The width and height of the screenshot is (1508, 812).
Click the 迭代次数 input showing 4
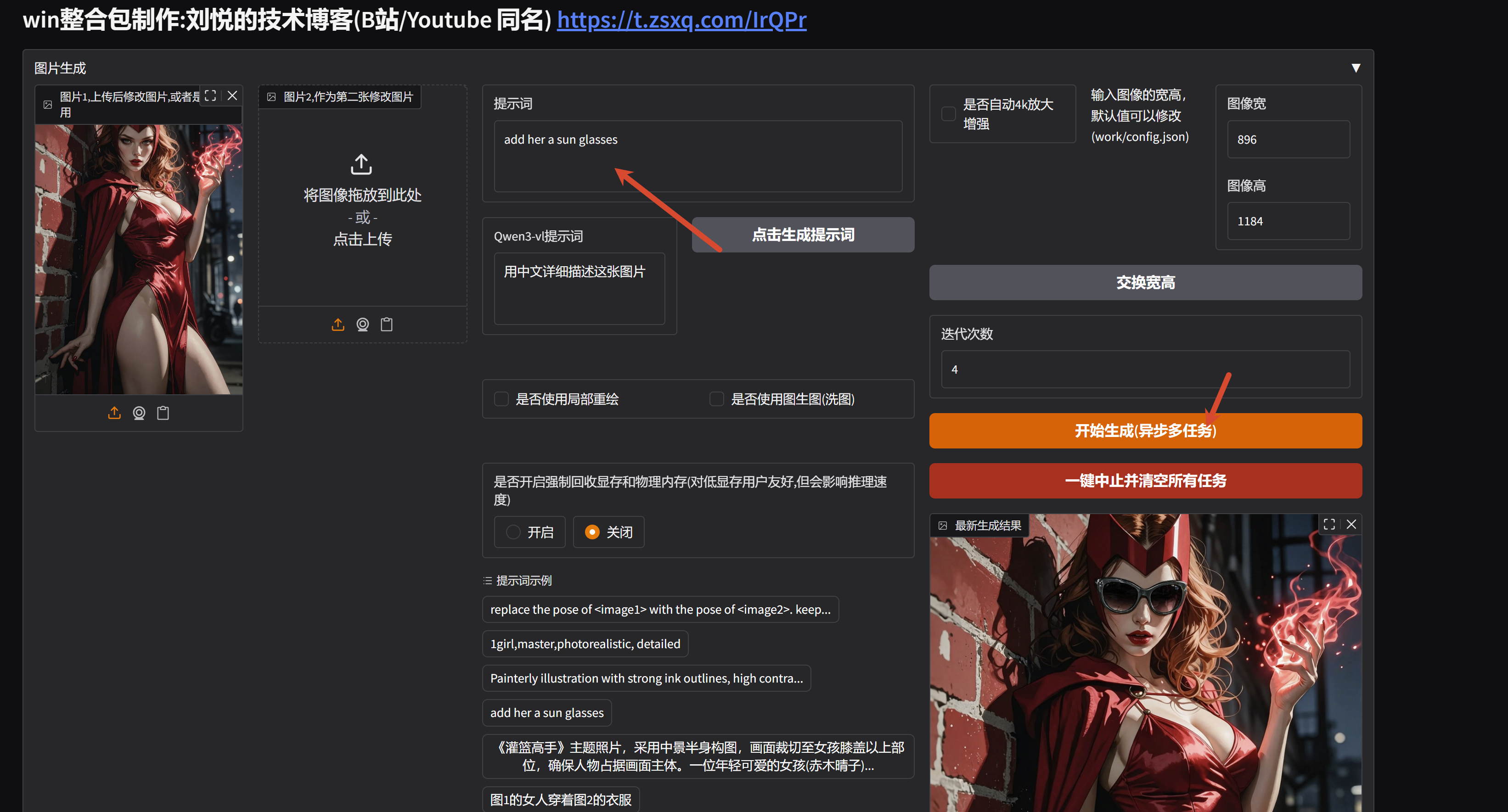[1145, 369]
